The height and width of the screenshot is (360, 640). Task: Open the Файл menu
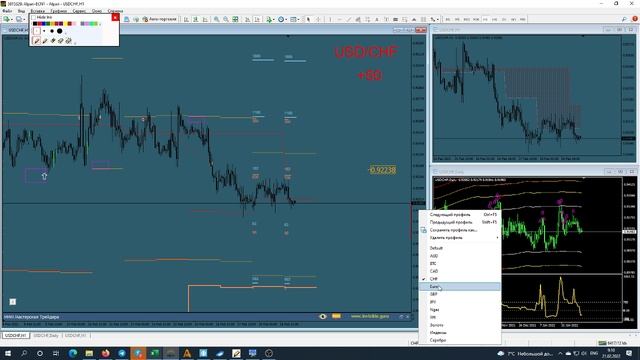point(7,11)
